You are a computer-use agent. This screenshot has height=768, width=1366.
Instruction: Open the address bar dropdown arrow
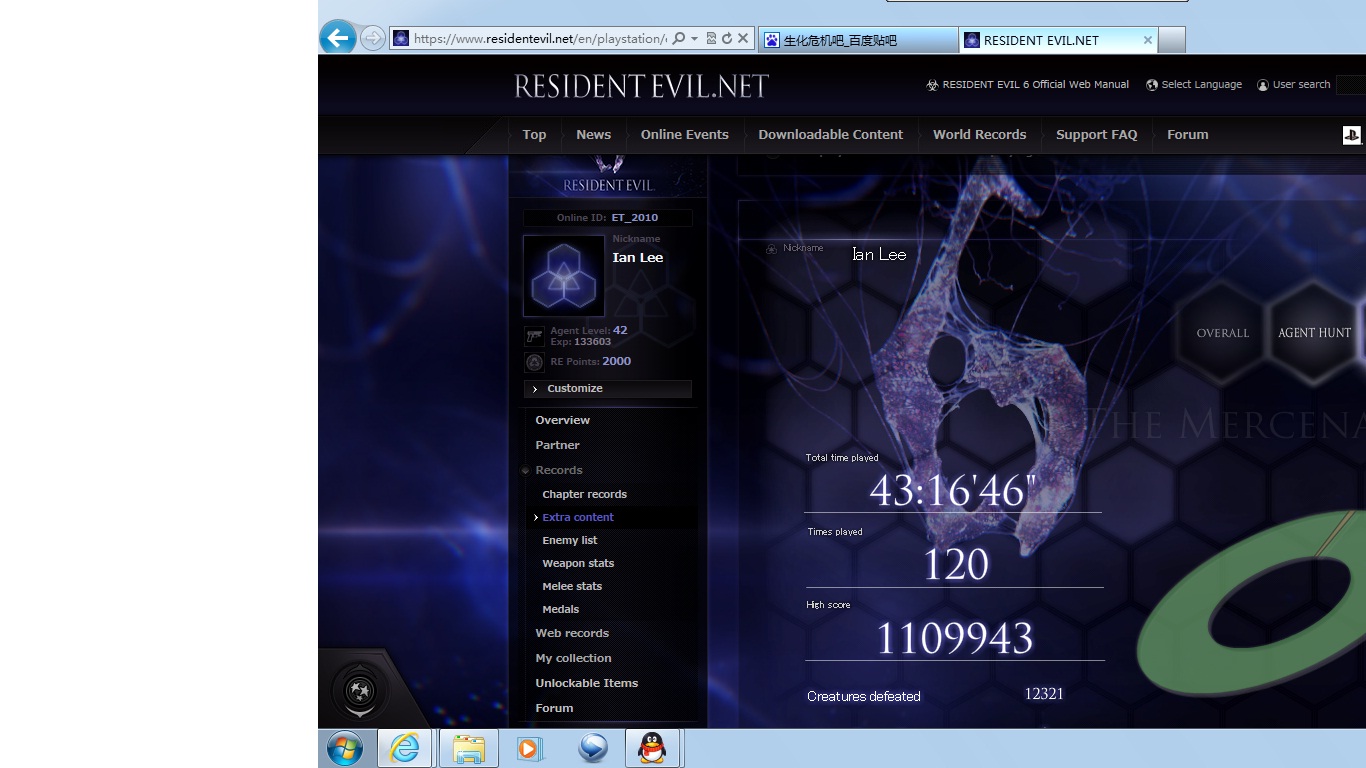coord(694,39)
